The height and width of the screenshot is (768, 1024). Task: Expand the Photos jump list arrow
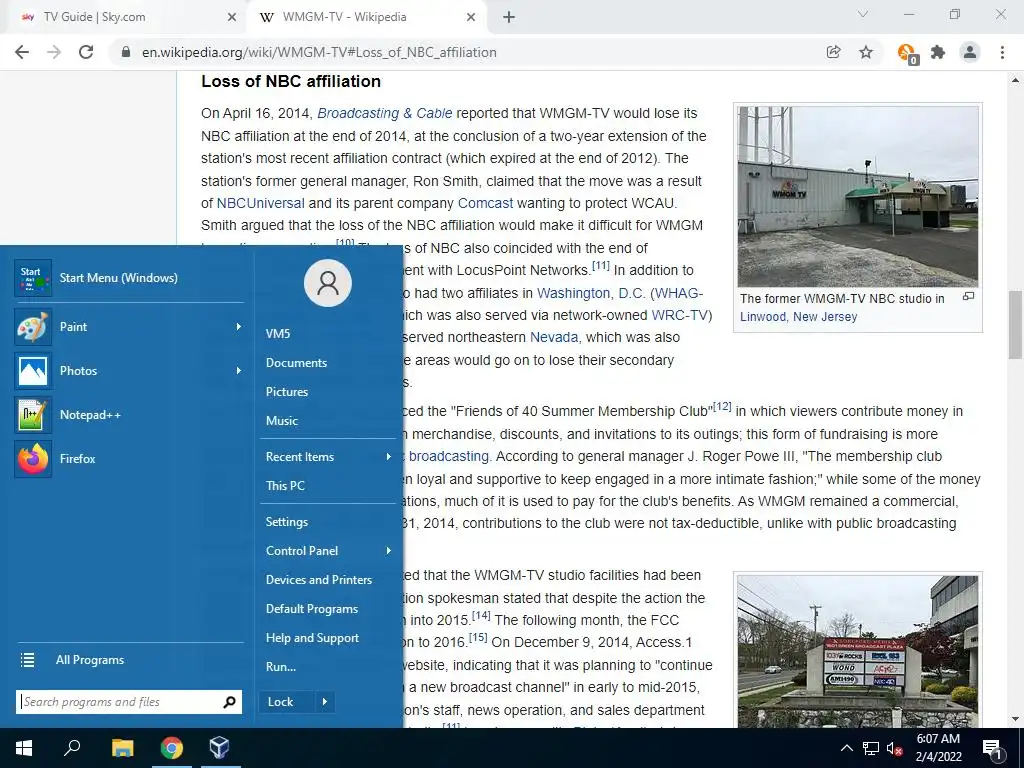coord(238,370)
